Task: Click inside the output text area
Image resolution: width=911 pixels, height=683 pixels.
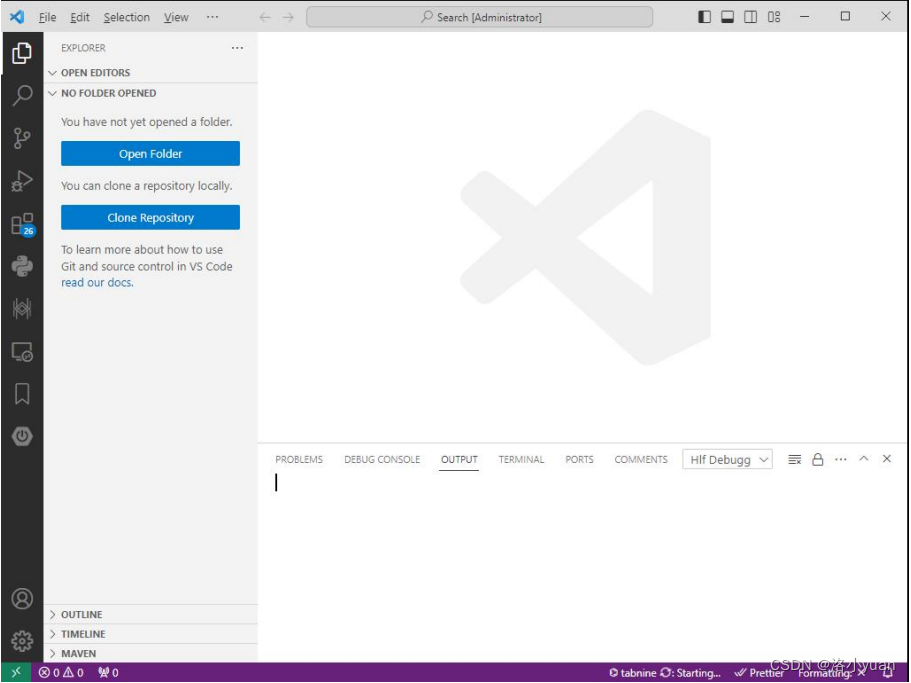Action: pyautogui.click(x=581, y=566)
